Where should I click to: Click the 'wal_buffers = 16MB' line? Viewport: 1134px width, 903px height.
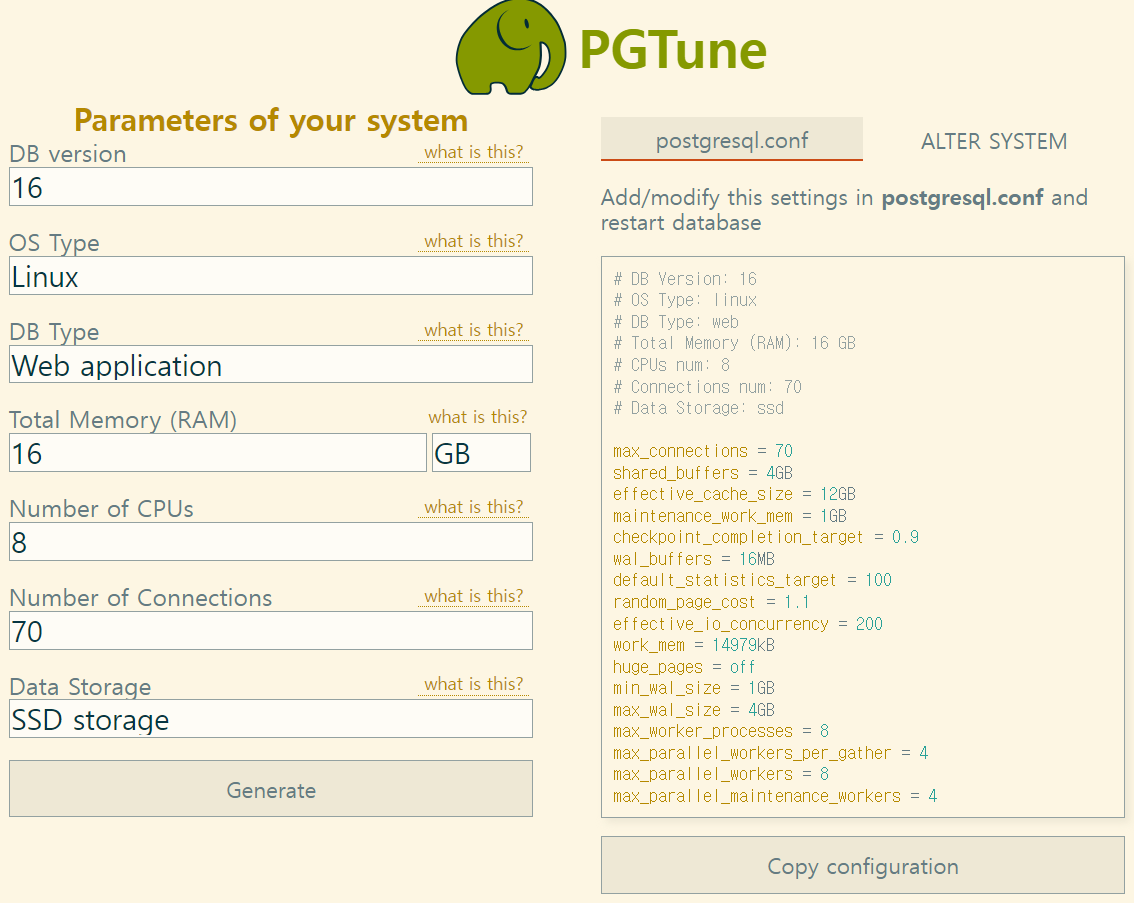pyautogui.click(x=694, y=559)
